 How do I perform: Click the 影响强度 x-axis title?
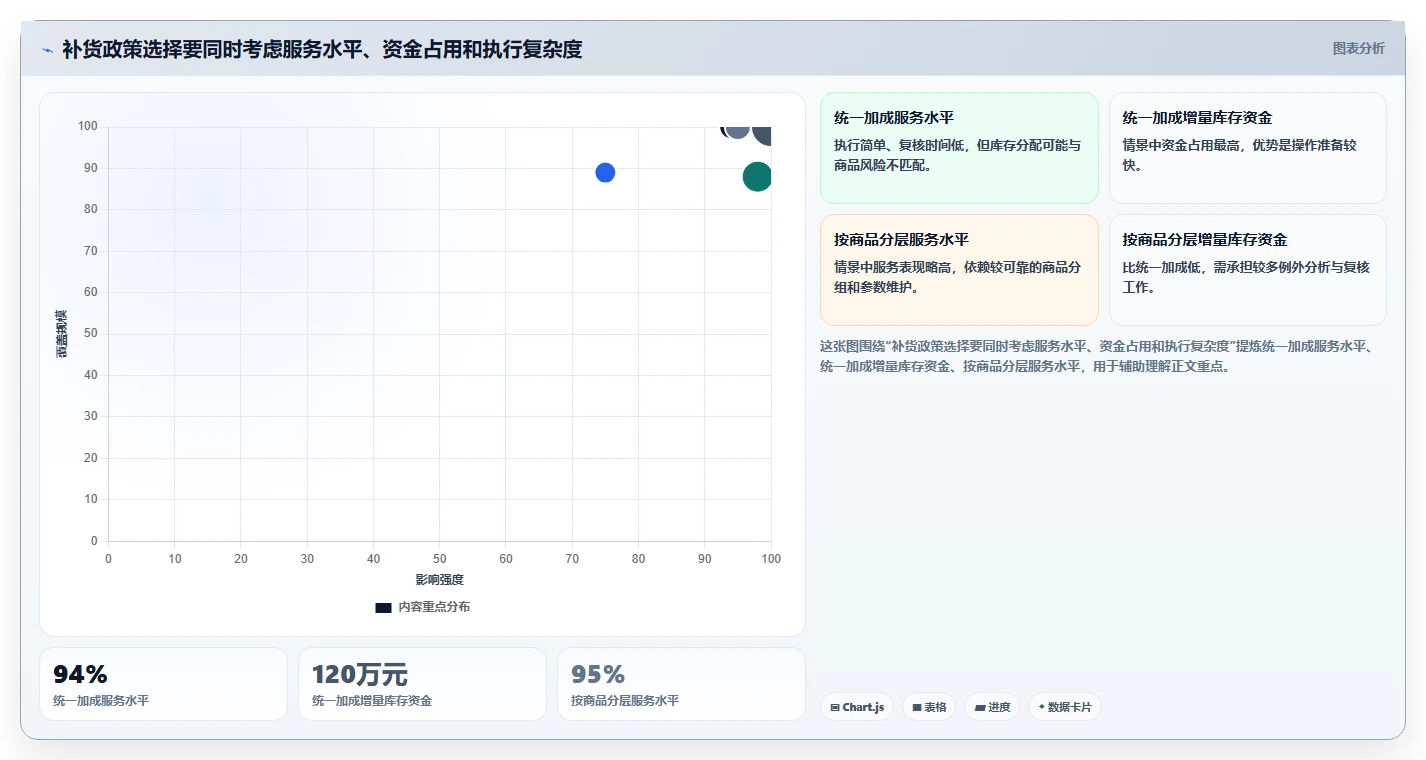(x=440, y=580)
